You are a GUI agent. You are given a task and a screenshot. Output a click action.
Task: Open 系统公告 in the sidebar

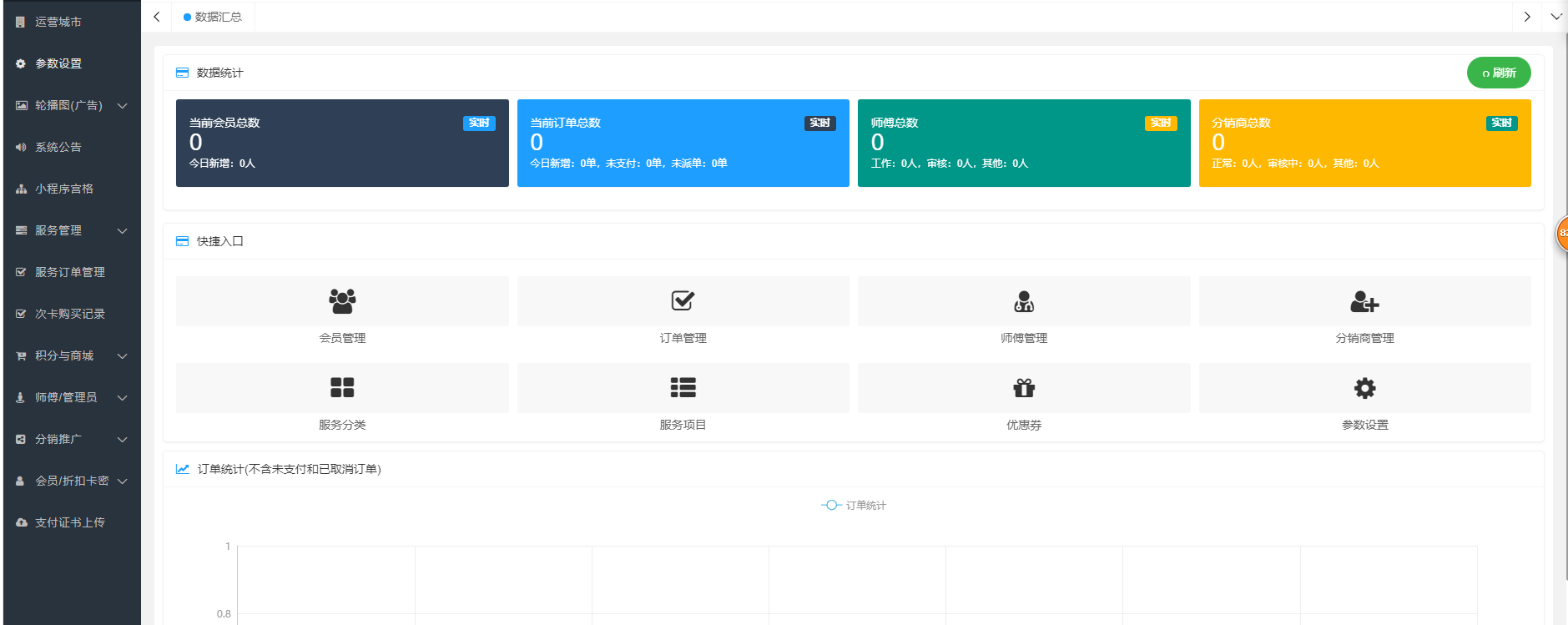click(72, 147)
